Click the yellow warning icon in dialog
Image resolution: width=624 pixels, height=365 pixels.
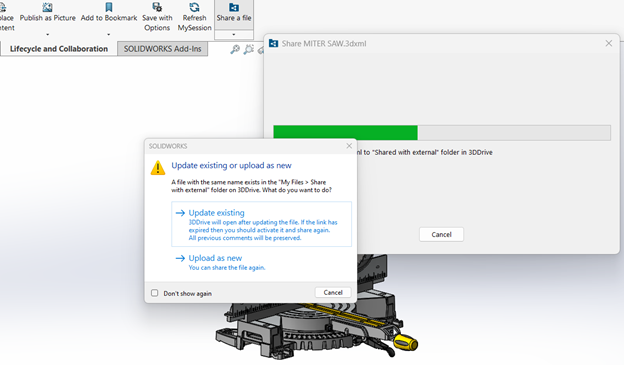coord(158,168)
